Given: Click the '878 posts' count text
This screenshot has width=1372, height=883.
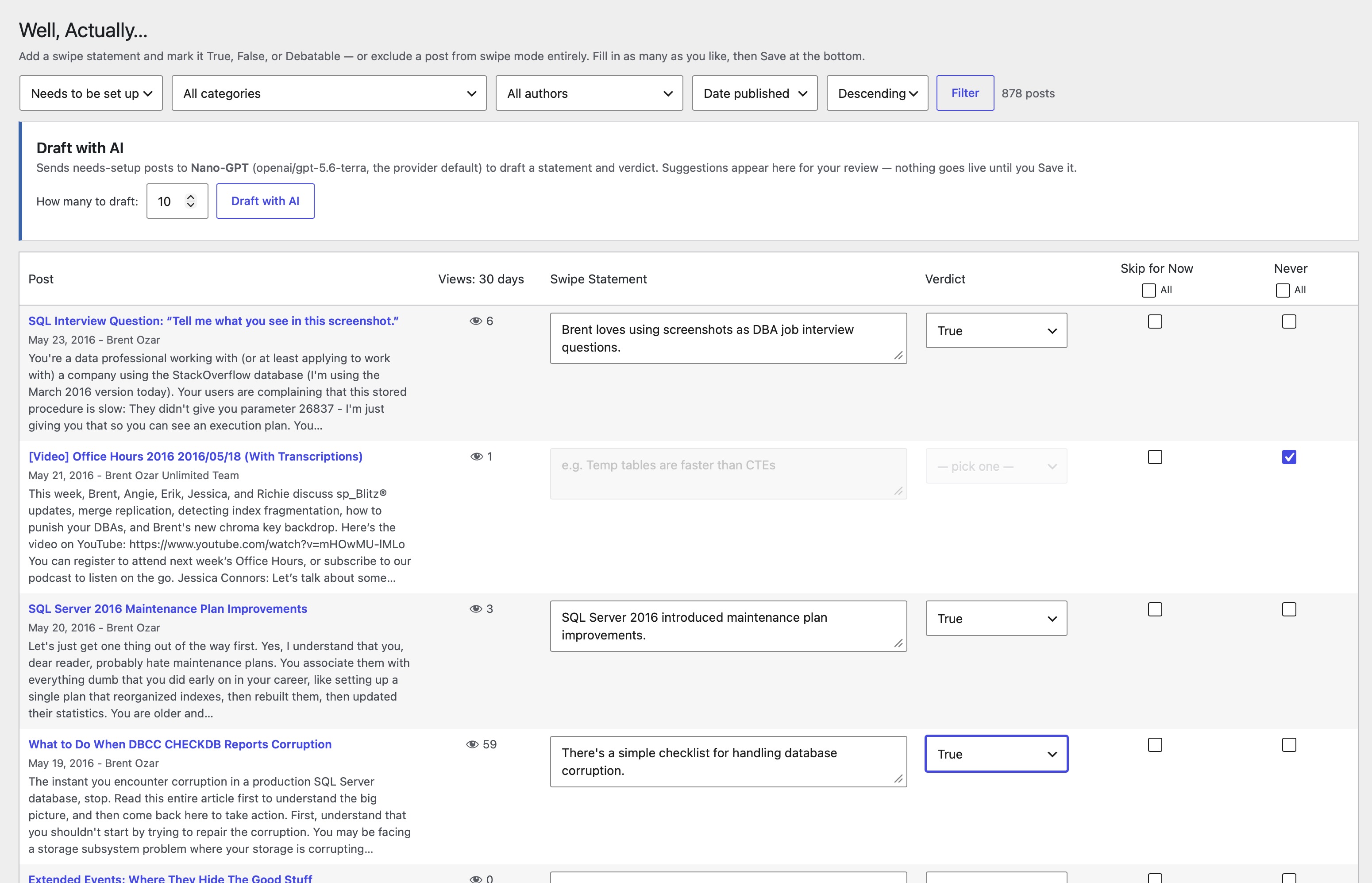Looking at the screenshot, I should pos(1028,93).
